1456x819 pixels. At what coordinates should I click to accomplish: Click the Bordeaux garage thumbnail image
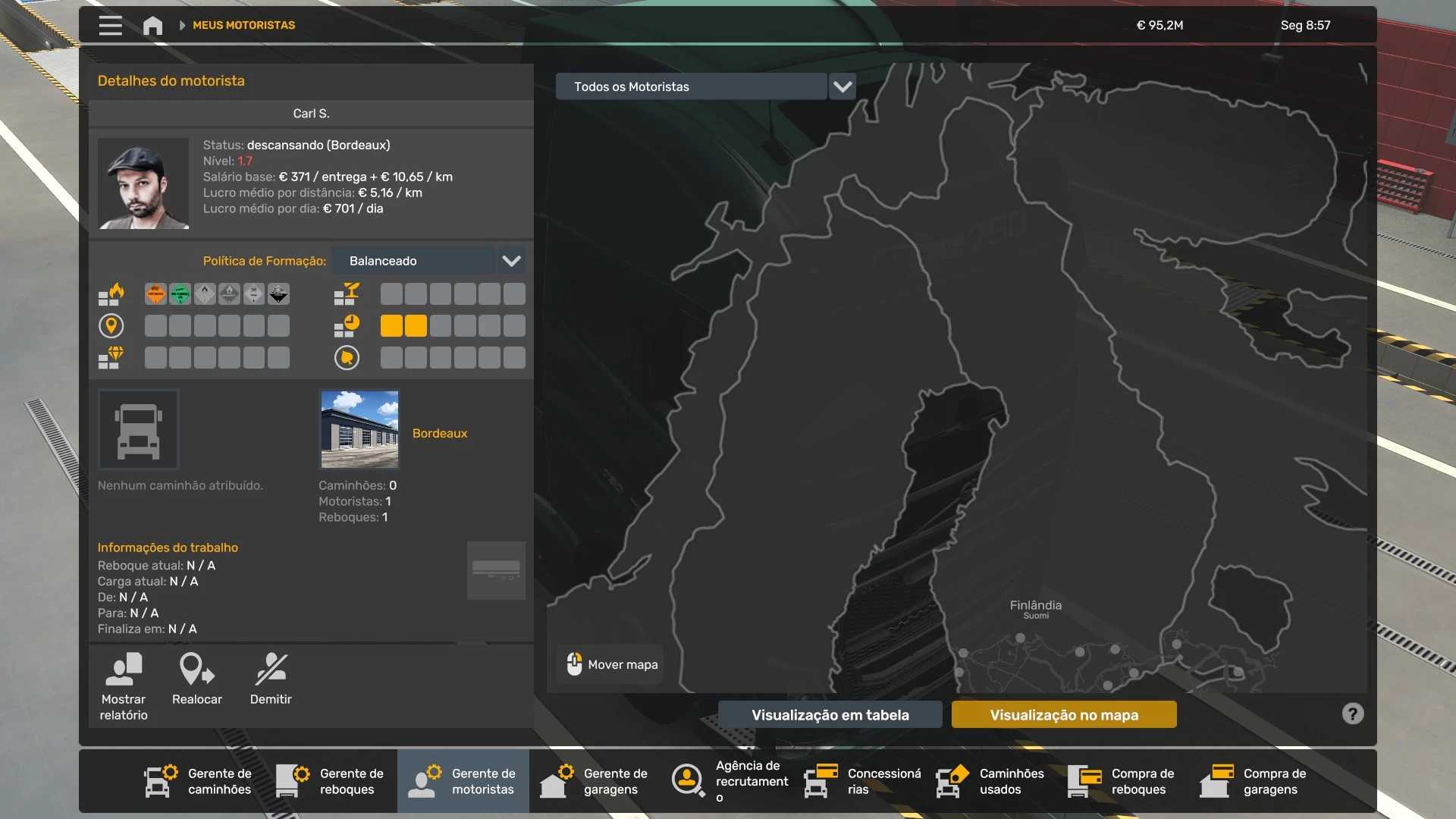359,429
